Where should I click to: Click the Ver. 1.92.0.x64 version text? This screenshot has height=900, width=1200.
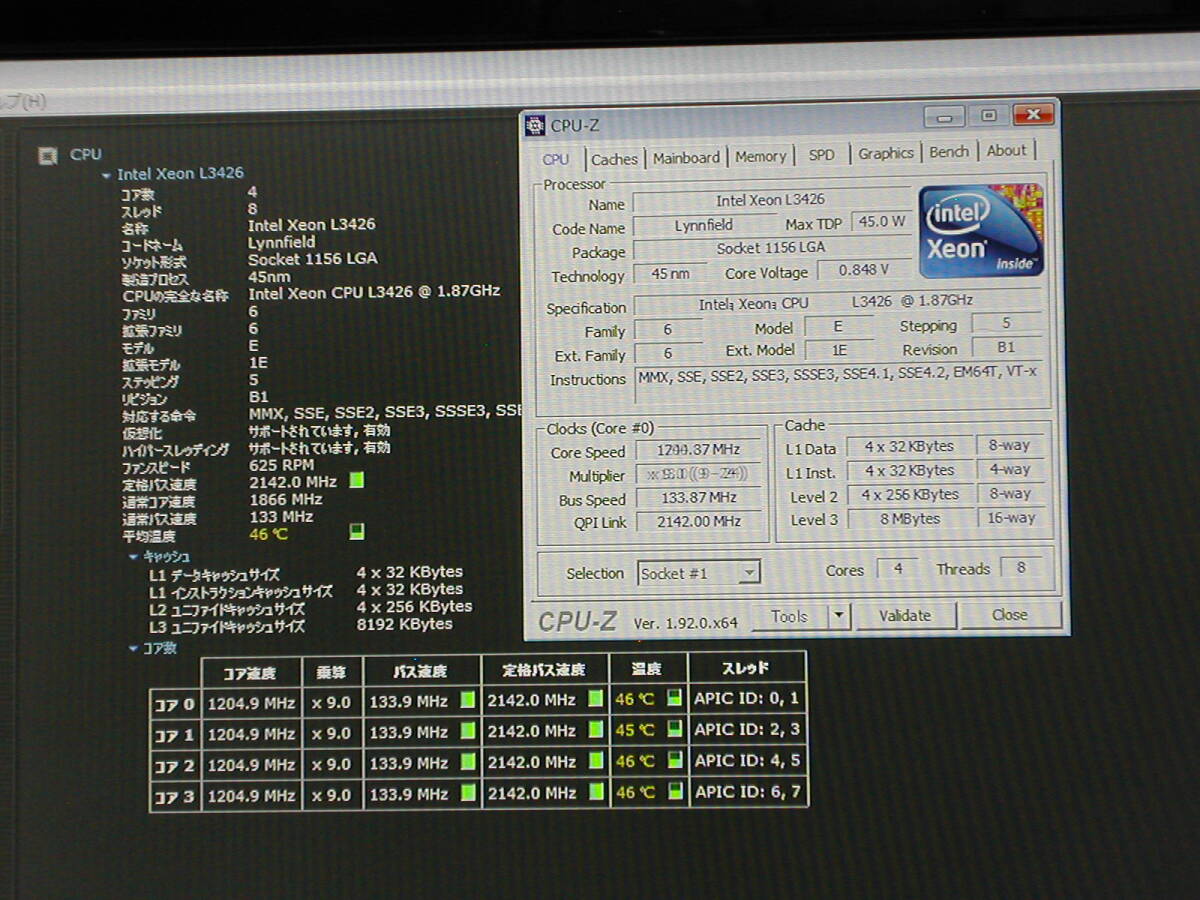[686, 623]
